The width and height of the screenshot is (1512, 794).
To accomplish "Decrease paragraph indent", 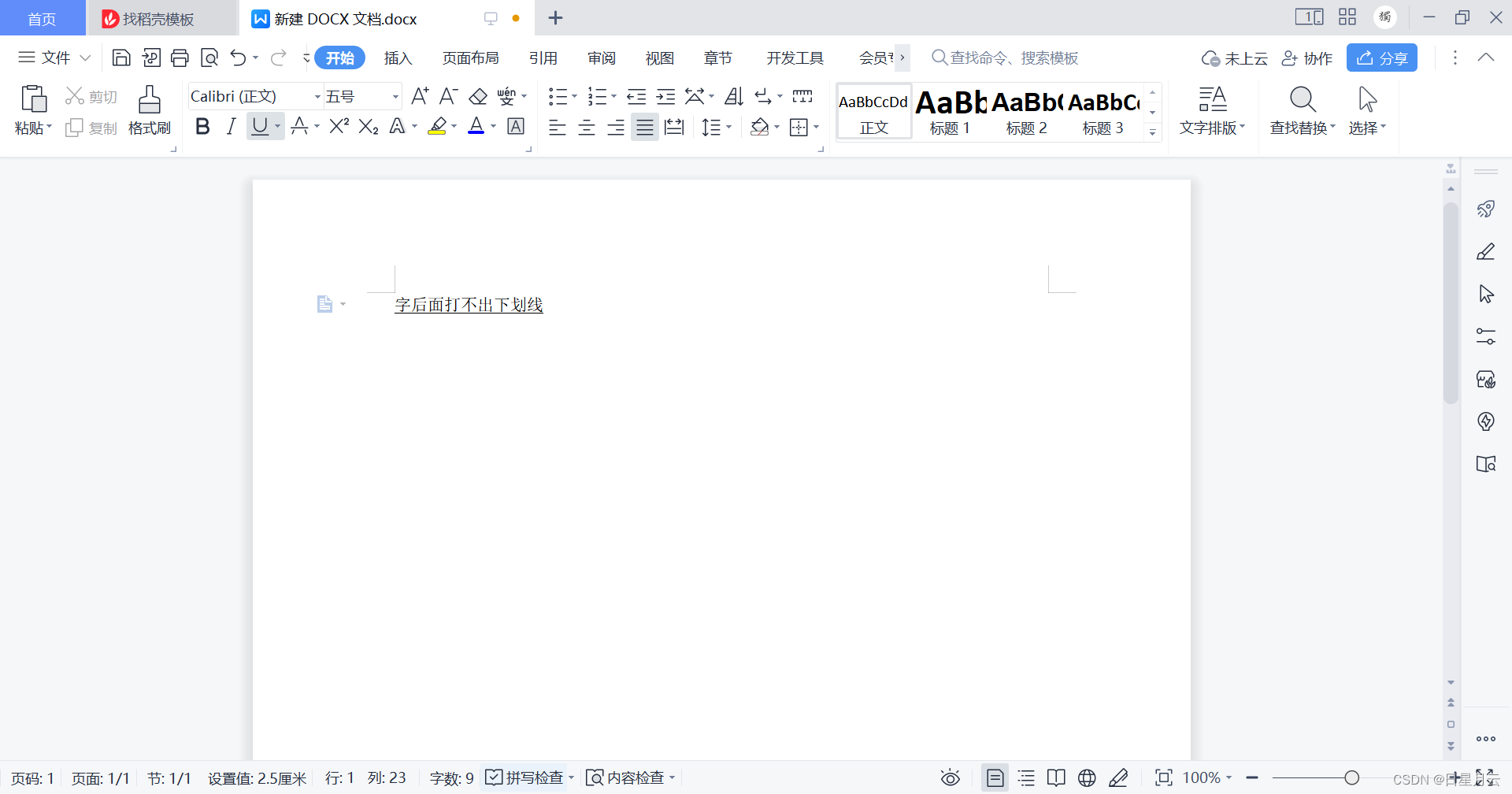I will point(636,96).
